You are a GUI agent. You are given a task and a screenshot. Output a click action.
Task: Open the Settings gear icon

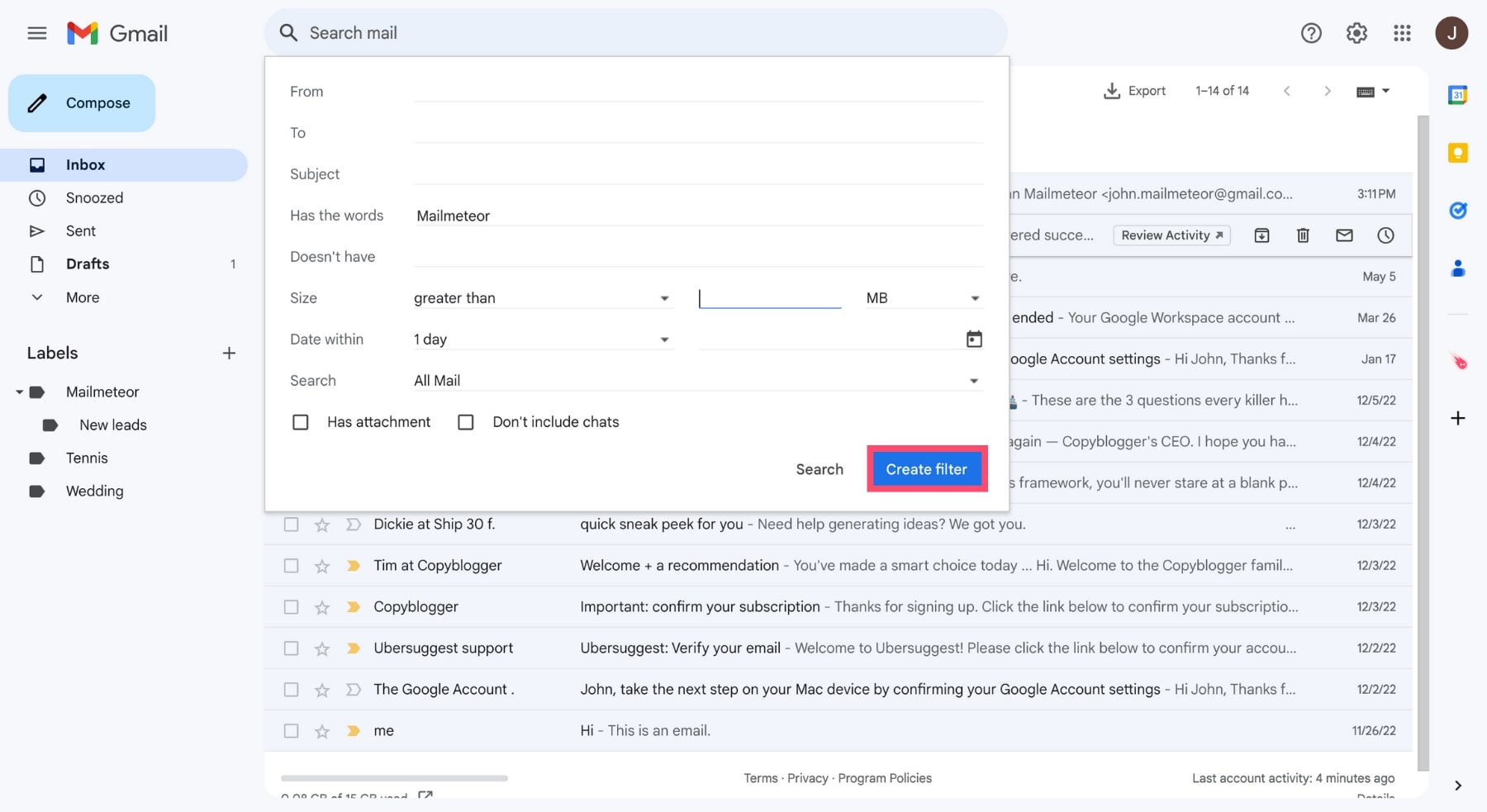click(x=1356, y=33)
